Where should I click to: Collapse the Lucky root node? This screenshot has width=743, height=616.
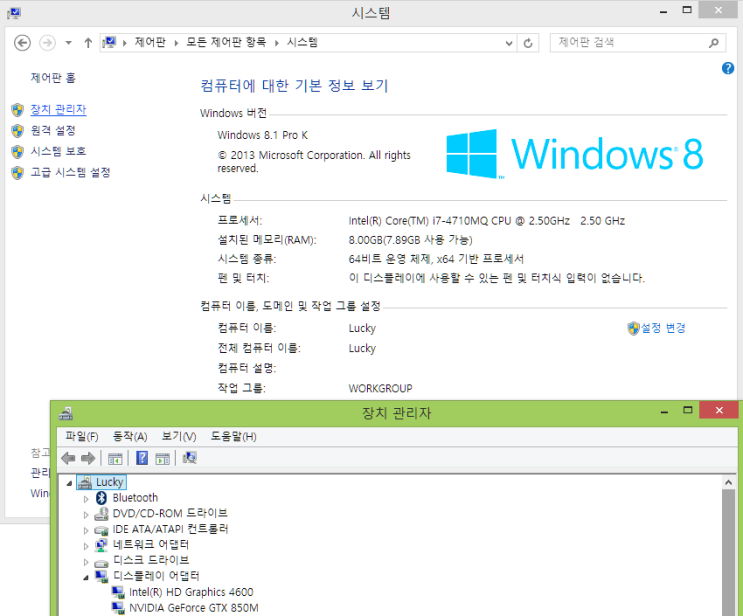tap(69, 483)
